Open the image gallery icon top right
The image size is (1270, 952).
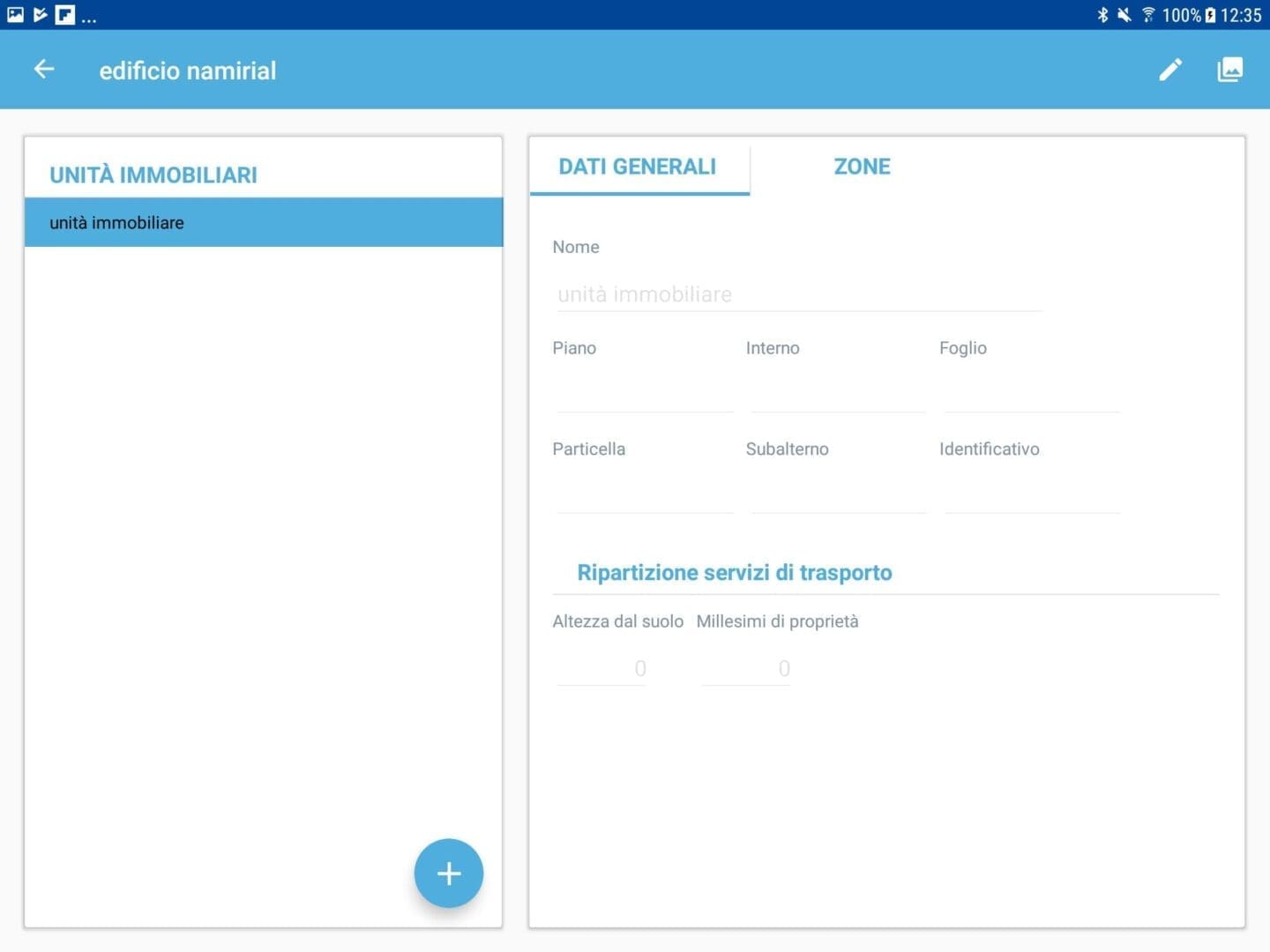click(x=1231, y=69)
